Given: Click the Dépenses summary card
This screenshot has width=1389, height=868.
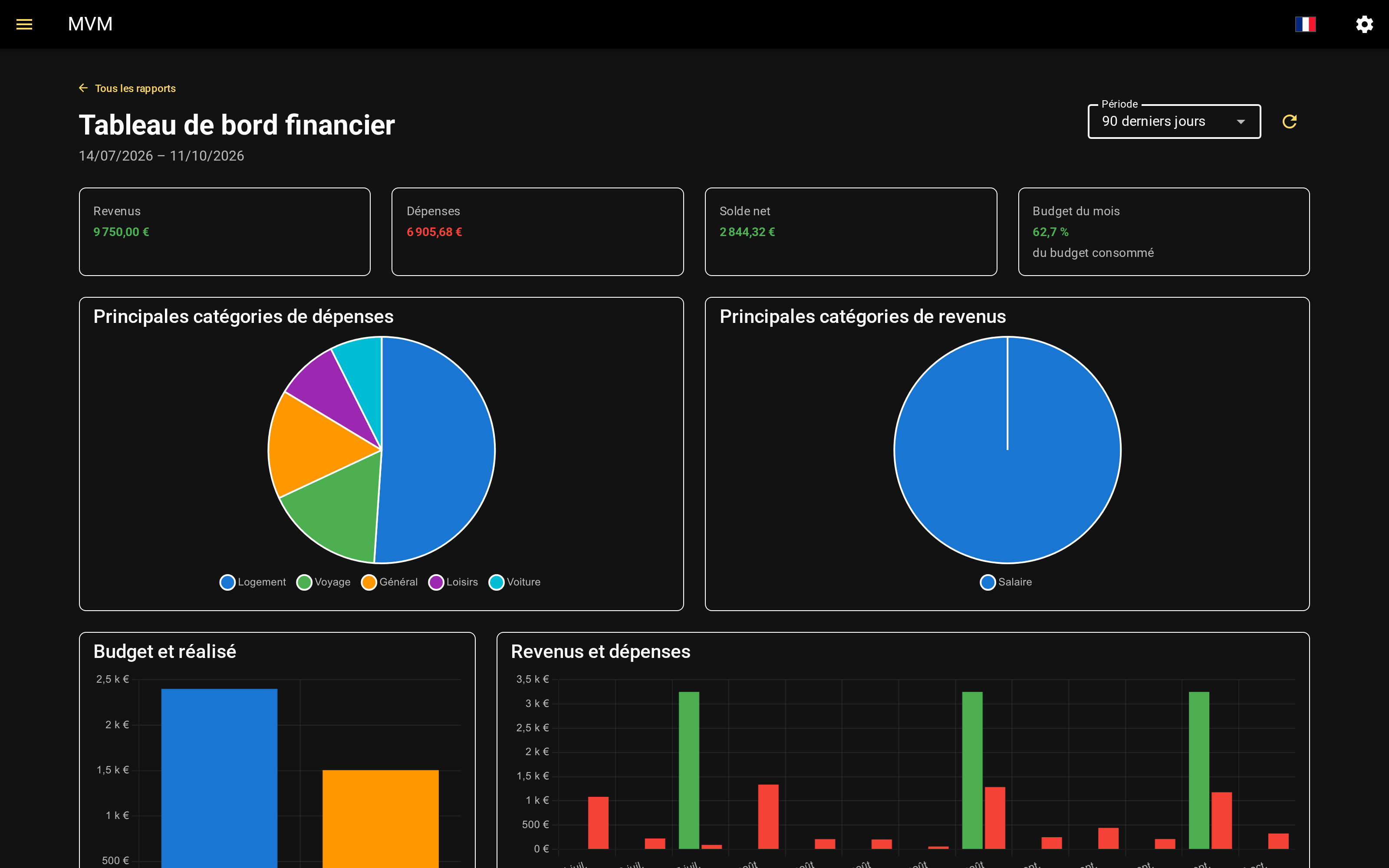Looking at the screenshot, I should tap(537, 231).
